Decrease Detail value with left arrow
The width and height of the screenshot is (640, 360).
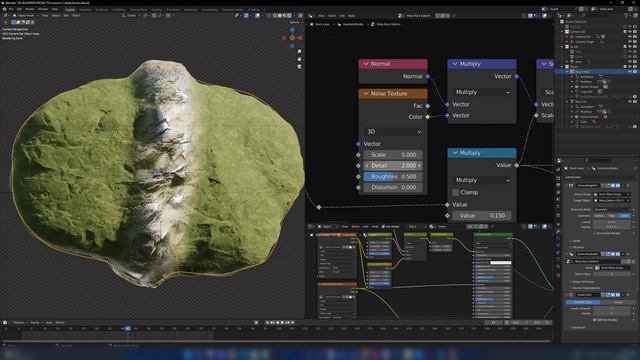point(367,166)
